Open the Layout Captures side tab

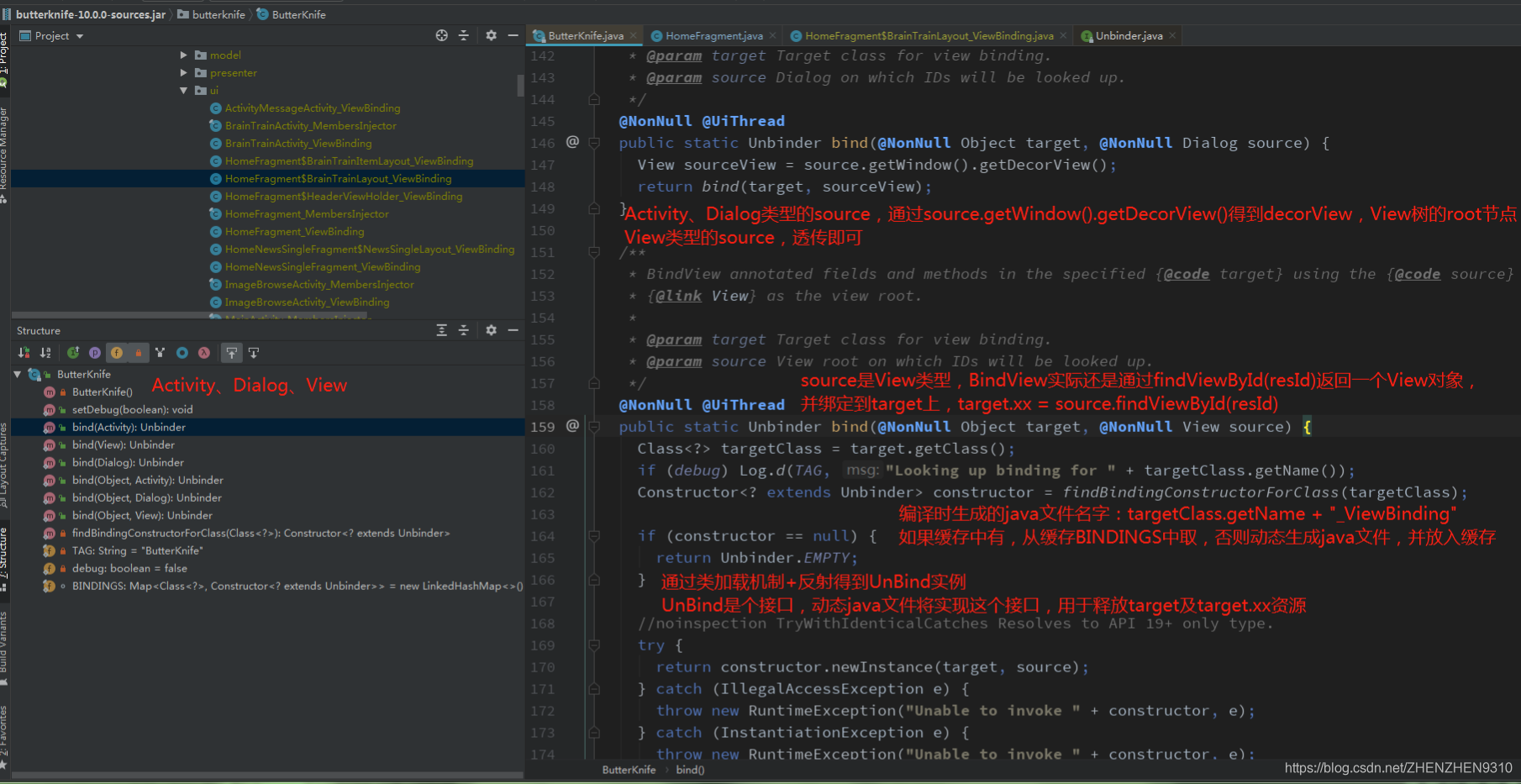pos(4,465)
